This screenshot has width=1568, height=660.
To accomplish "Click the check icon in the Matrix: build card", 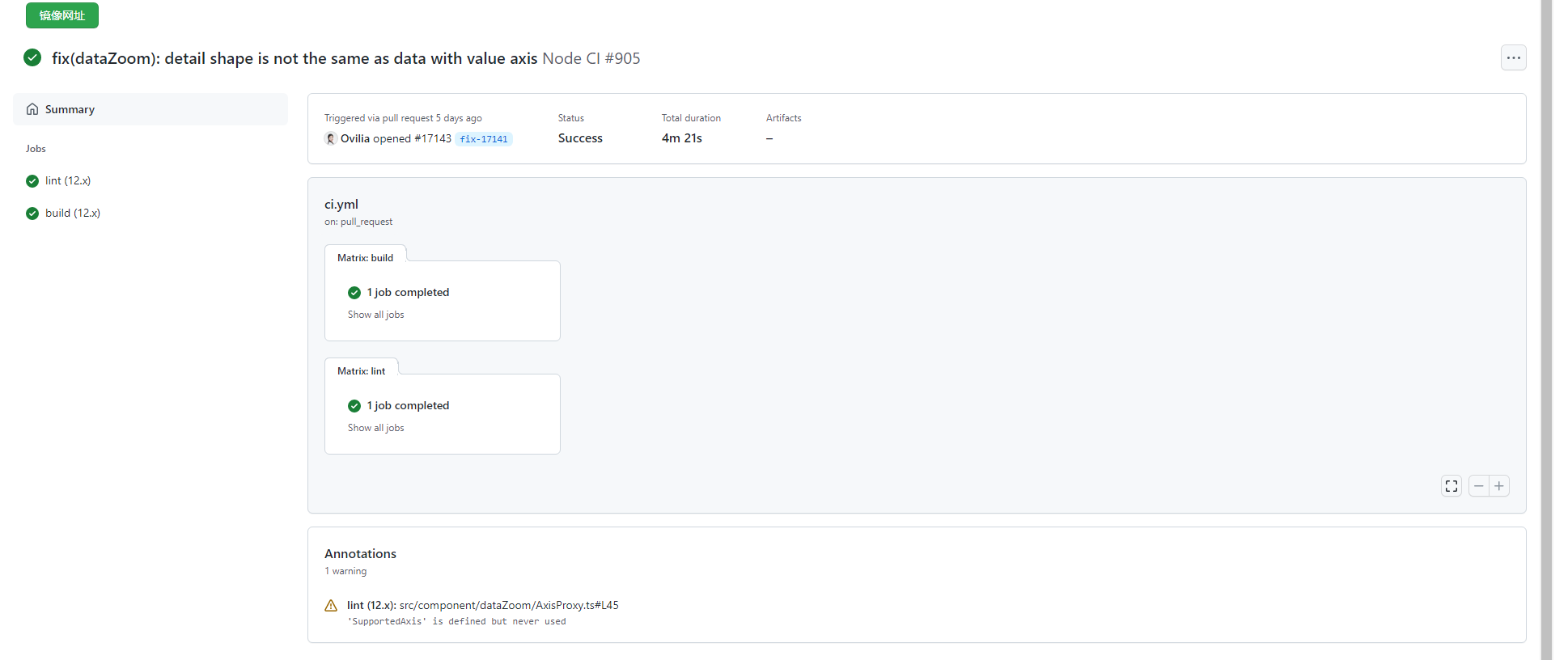I will [354, 293].
